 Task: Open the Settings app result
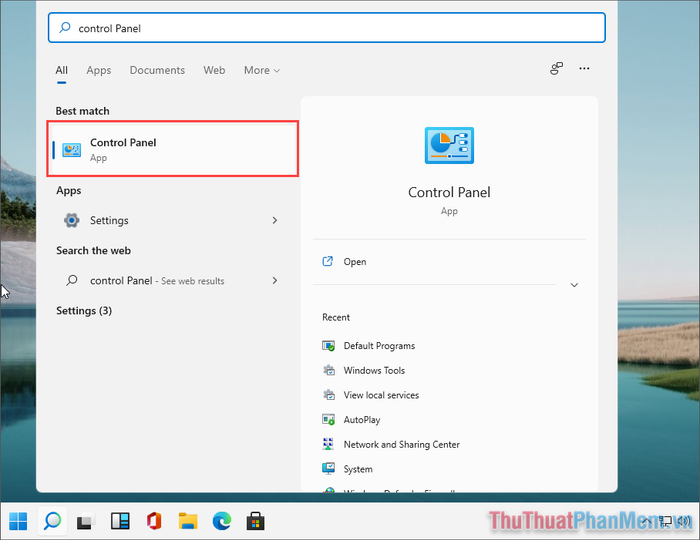coord(172,220)
